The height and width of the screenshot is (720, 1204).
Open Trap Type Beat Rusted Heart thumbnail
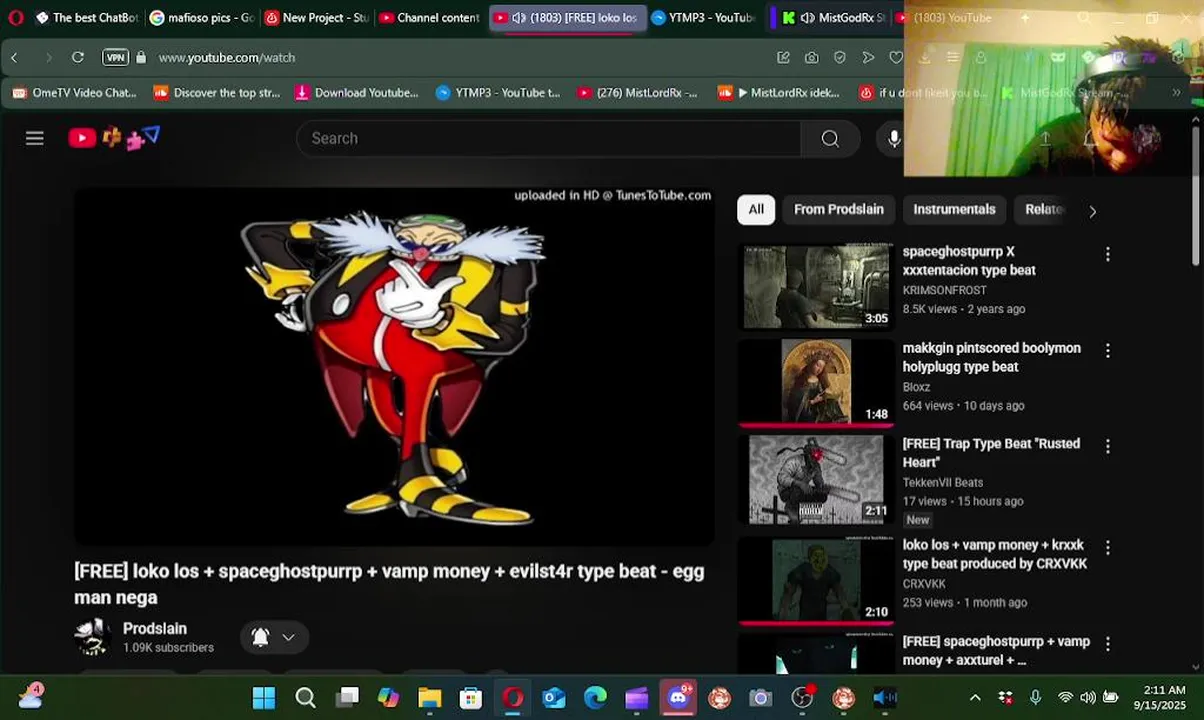(x=816, y=479)
